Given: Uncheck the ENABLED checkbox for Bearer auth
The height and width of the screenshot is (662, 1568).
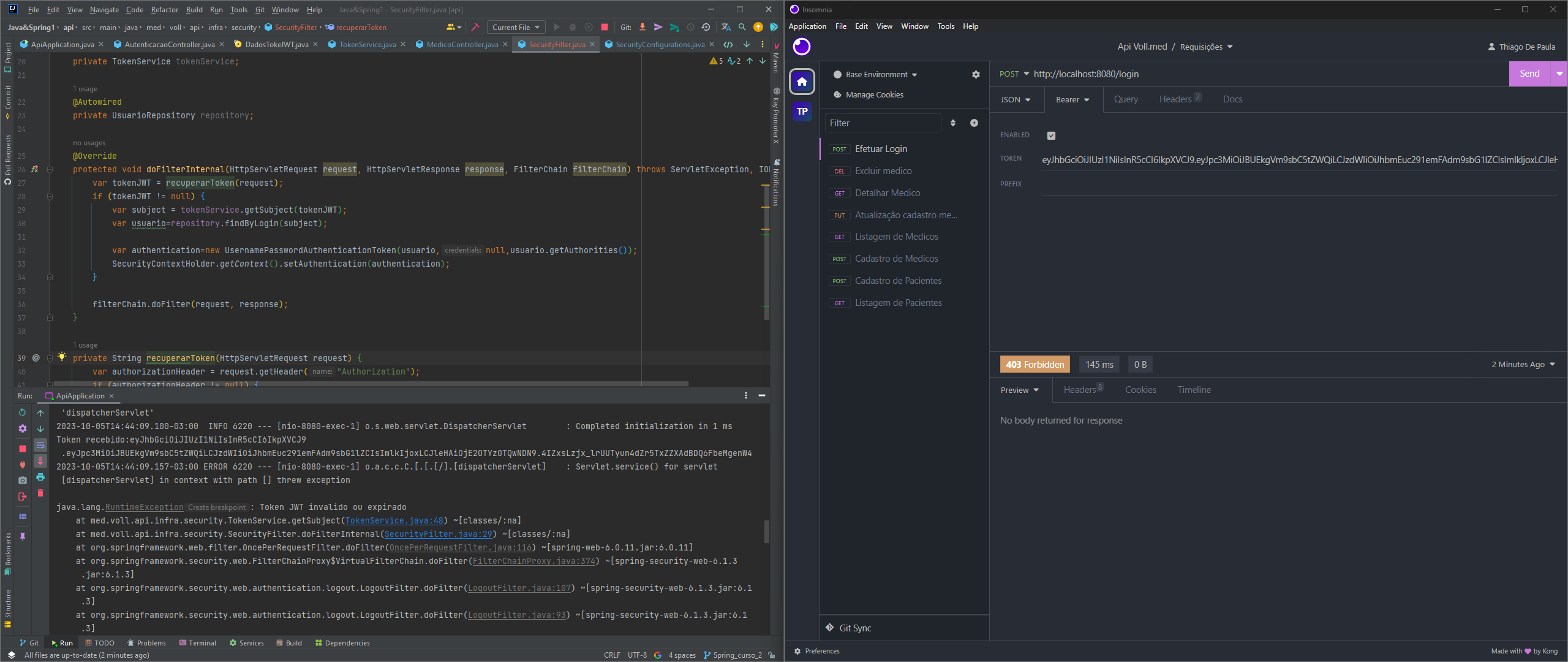Looking at the screenshot, I should pos(1051,135).
